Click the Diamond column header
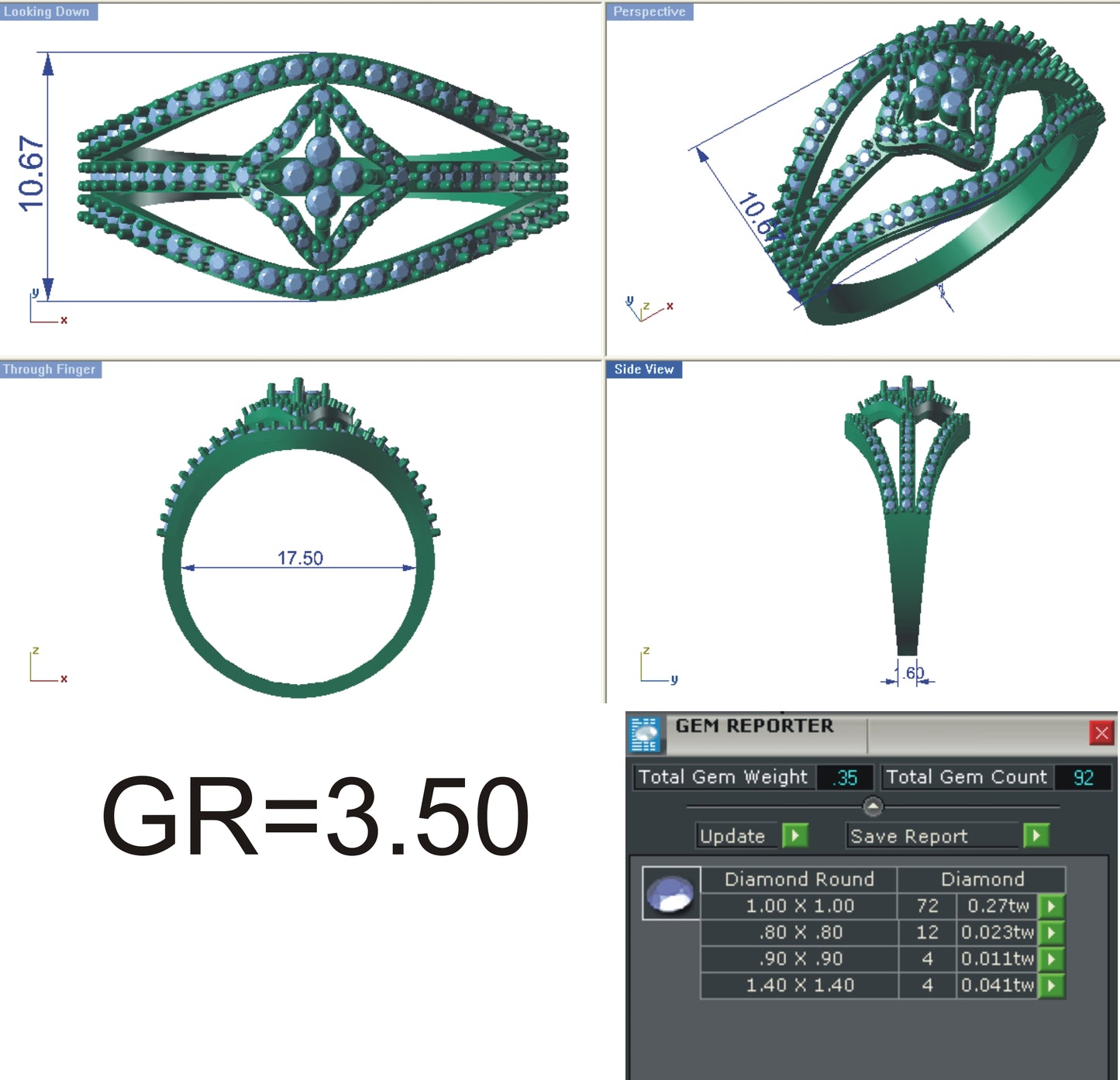Image resolution: width=1120 pixels, height=1080 pixels. pos(982,879)
